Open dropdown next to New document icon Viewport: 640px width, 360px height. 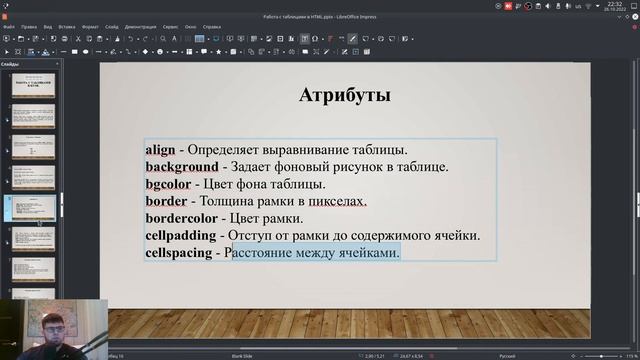point(13,39)
